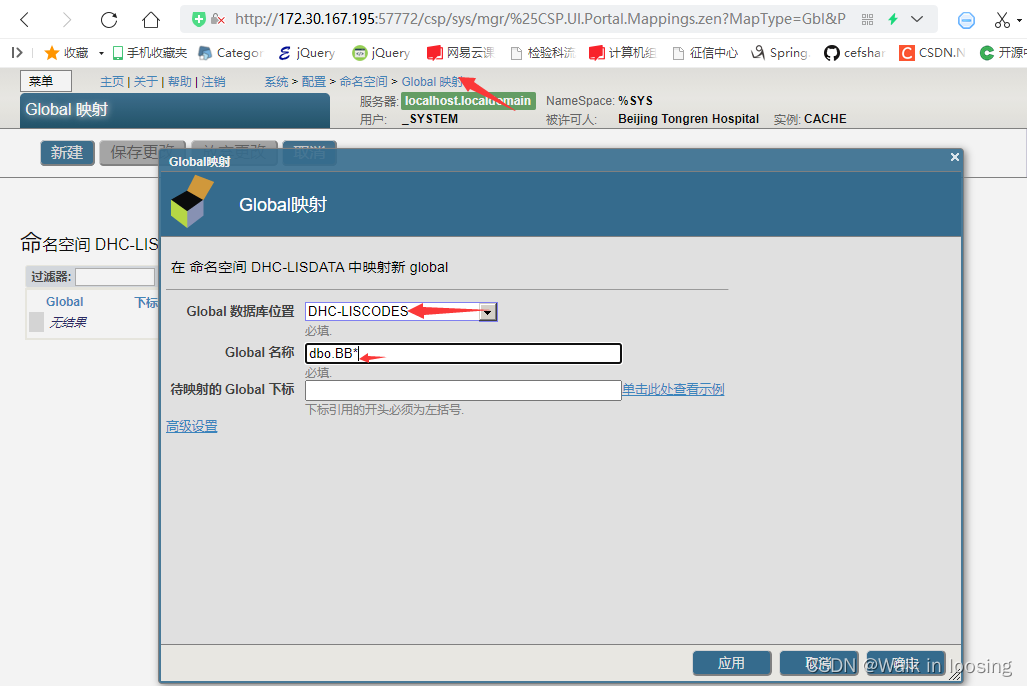Viewport: 1027px width, 686px height.
Task: Click the green lightning speed-mode icon
Action: (893, 19)
